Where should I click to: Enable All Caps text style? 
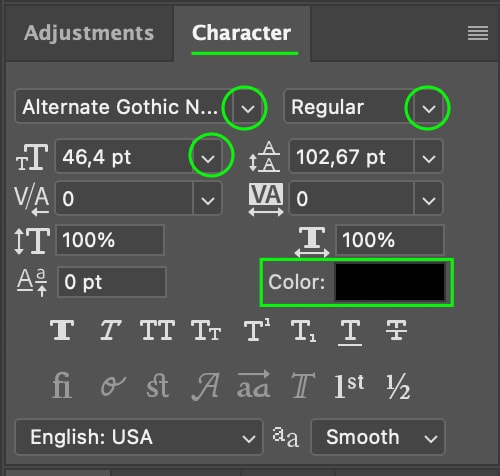pyautogui.click(x=158, y=330)
